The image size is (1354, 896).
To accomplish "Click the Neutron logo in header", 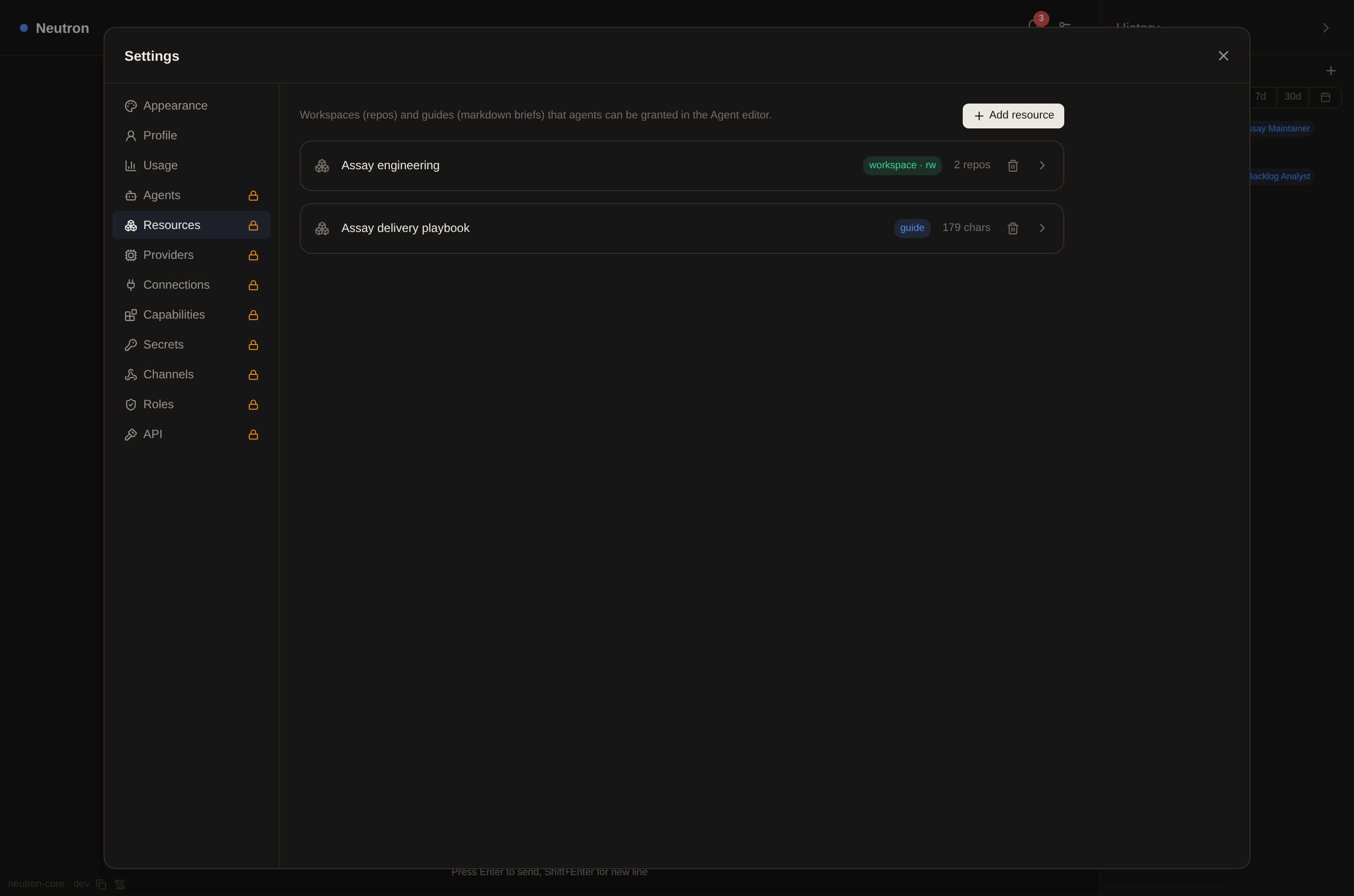I will 55,28.
